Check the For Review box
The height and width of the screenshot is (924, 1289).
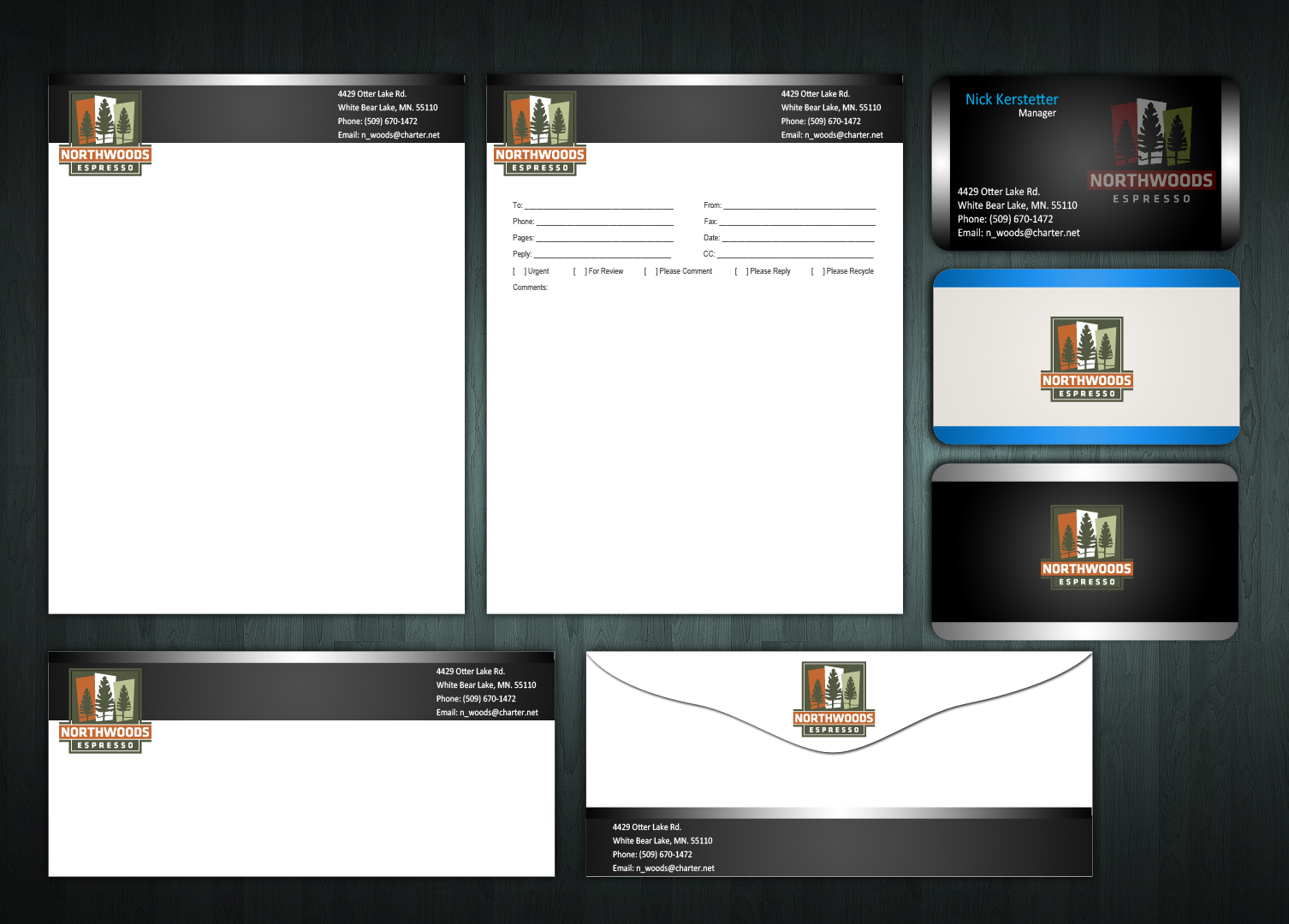point(579,271)
